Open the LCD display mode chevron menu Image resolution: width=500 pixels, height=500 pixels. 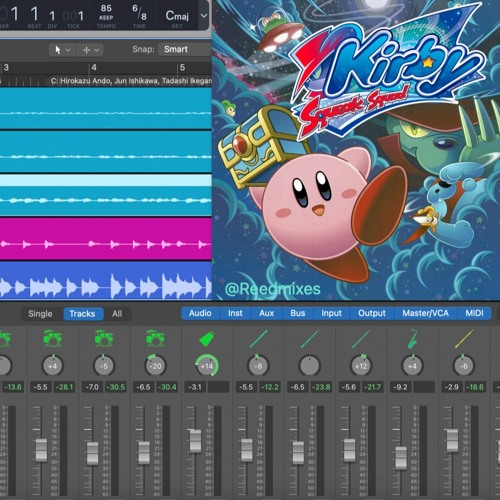pos(204,15)
